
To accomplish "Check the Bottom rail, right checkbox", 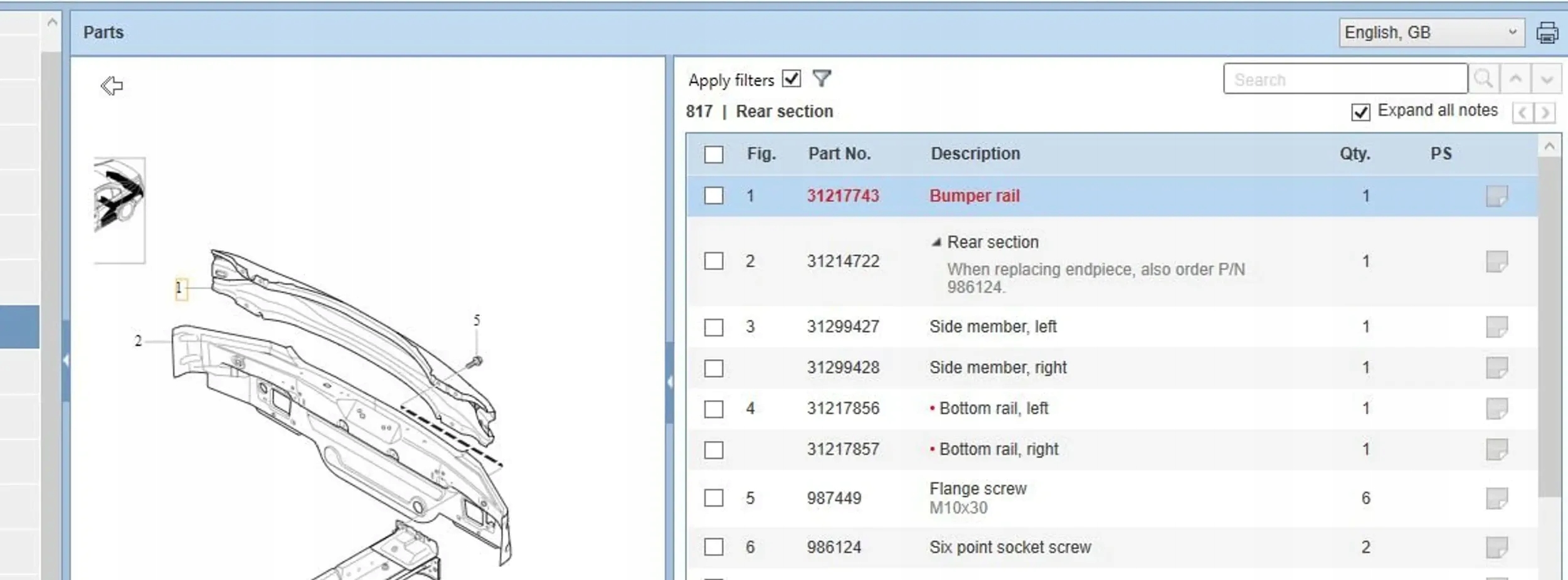I will [x=714, y=450].
